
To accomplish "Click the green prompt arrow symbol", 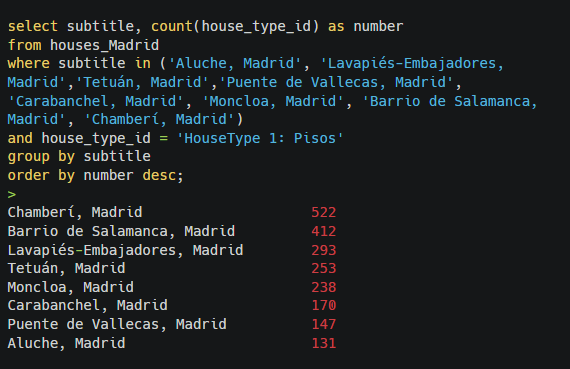I will click(12, 194).
